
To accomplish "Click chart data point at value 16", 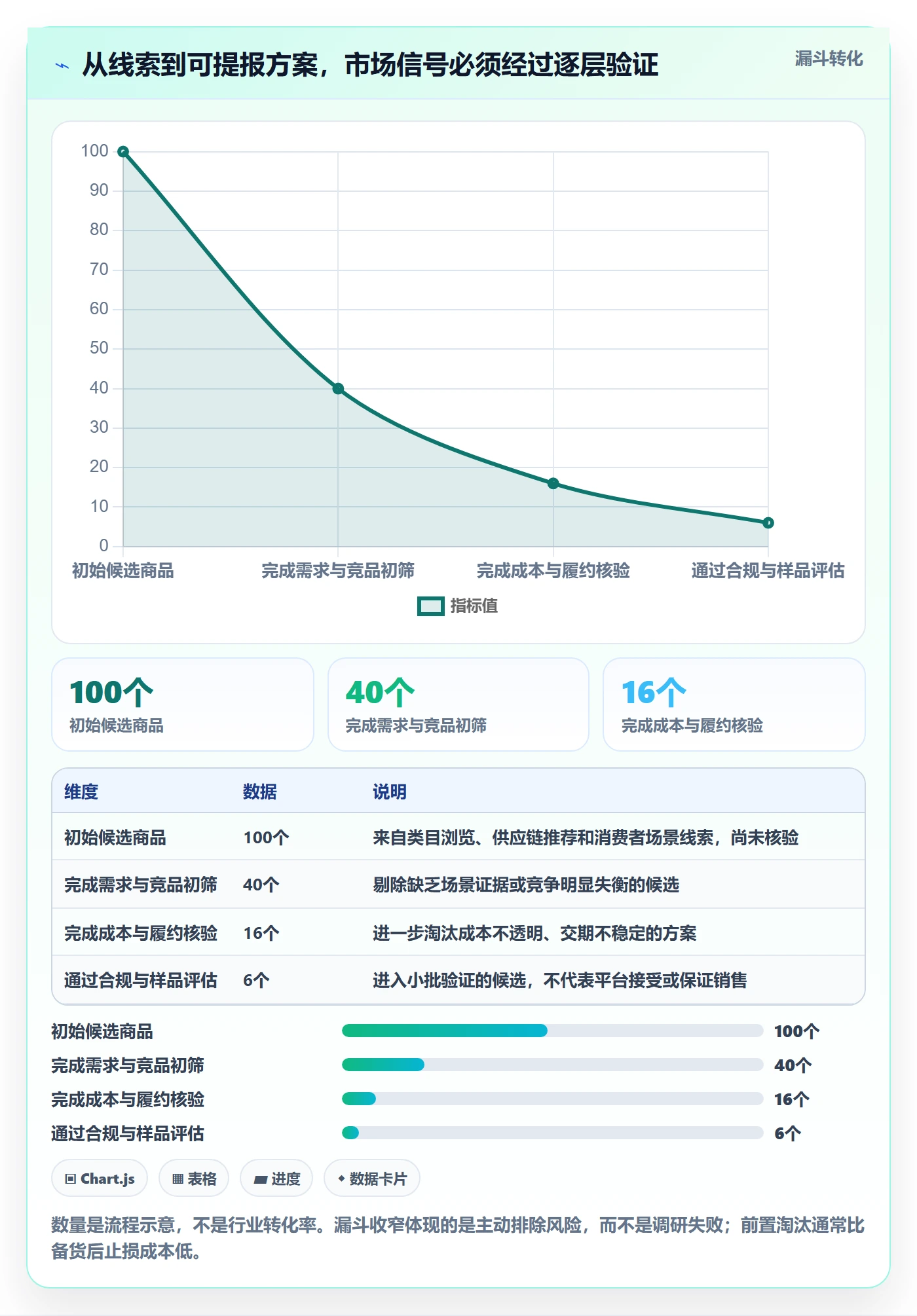I will [553, 484].
